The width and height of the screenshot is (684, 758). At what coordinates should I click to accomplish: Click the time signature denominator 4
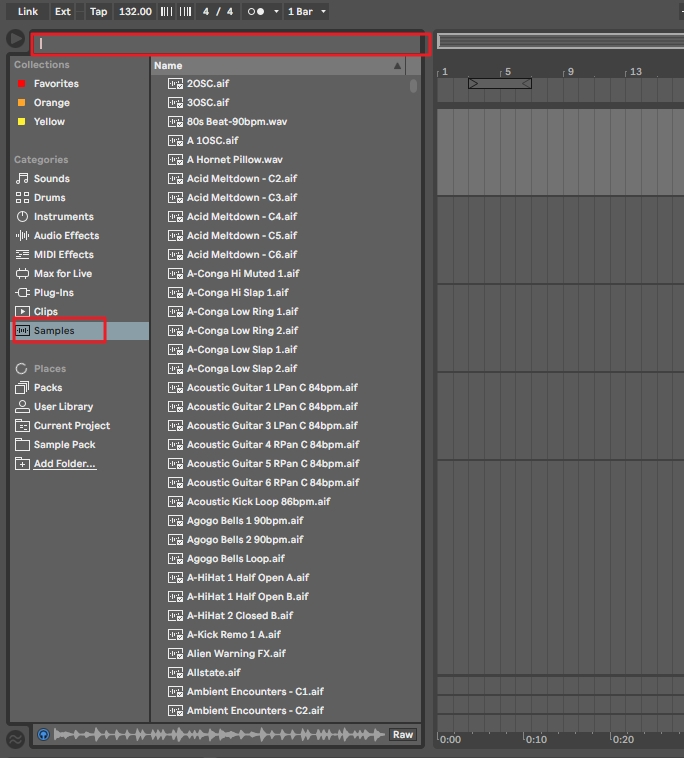click(x=230, y=12)
